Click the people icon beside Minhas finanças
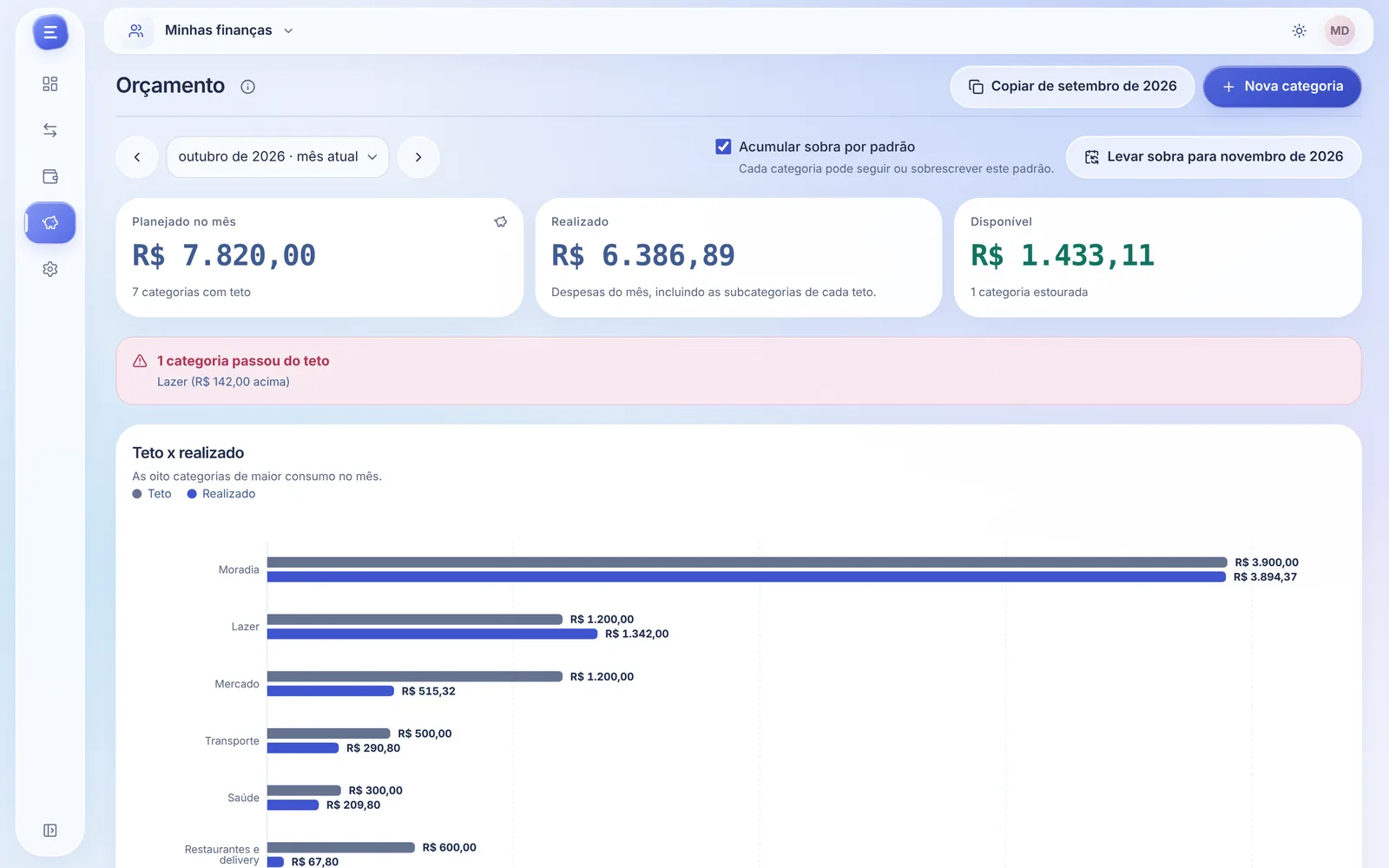 point(136,31)
